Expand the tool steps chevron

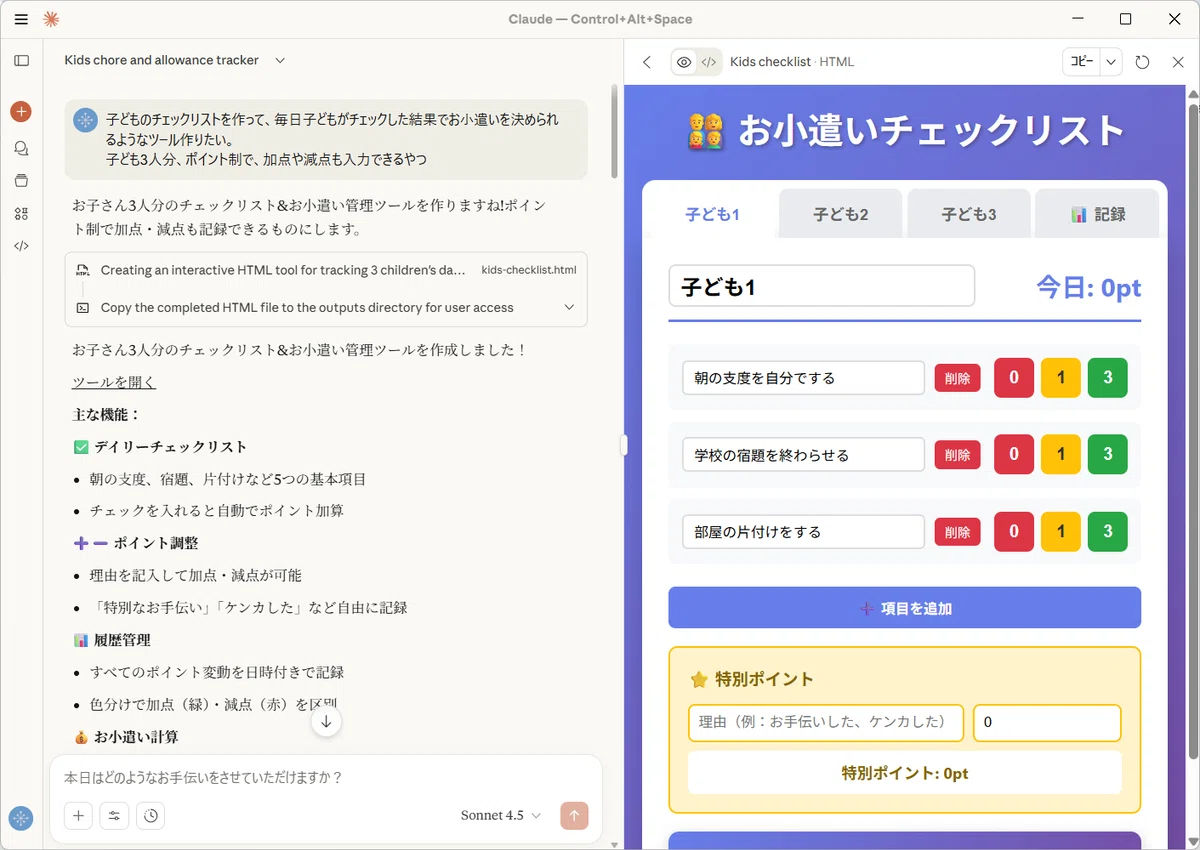(x=569, y=307)
